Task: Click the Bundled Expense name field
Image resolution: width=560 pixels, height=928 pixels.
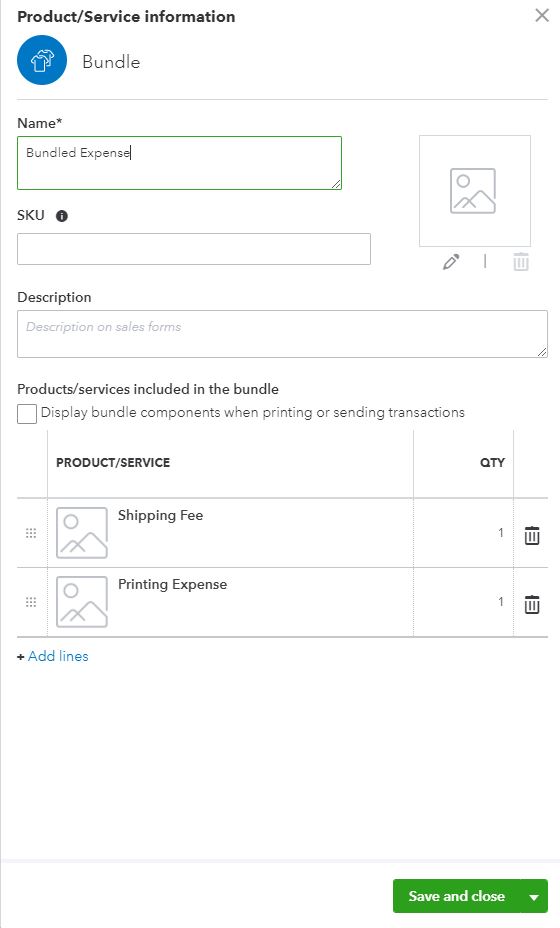Action: click(x=179, y=163)
